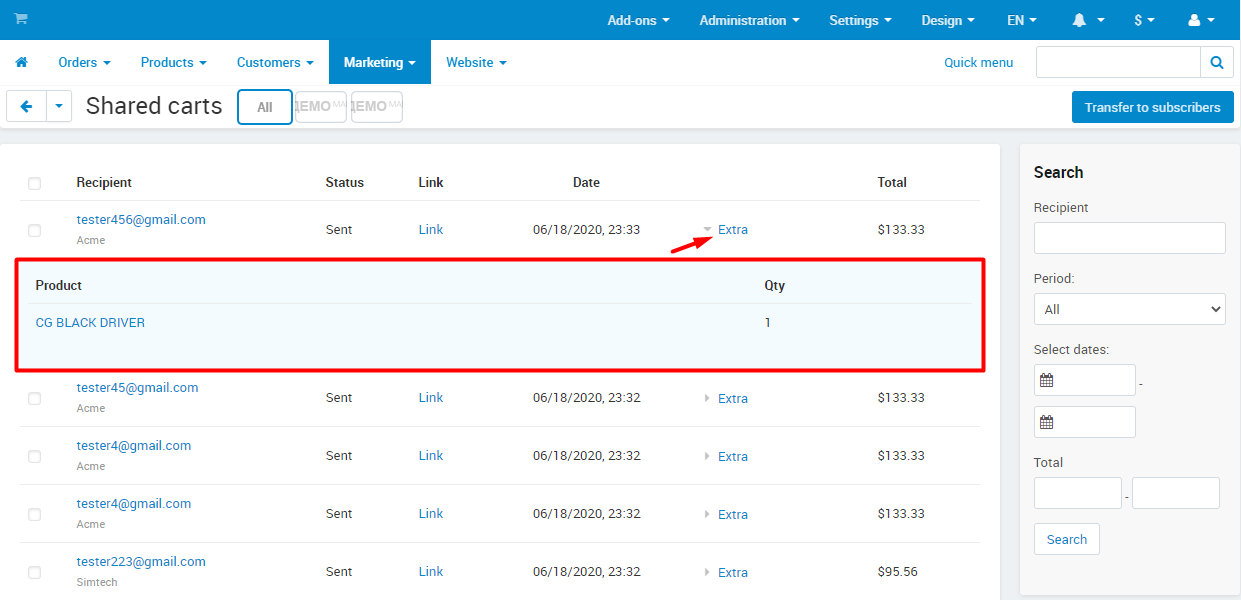Open the Period dropdown
Viewport: 1241px width, 600px height.
(x=1129, y=309)
